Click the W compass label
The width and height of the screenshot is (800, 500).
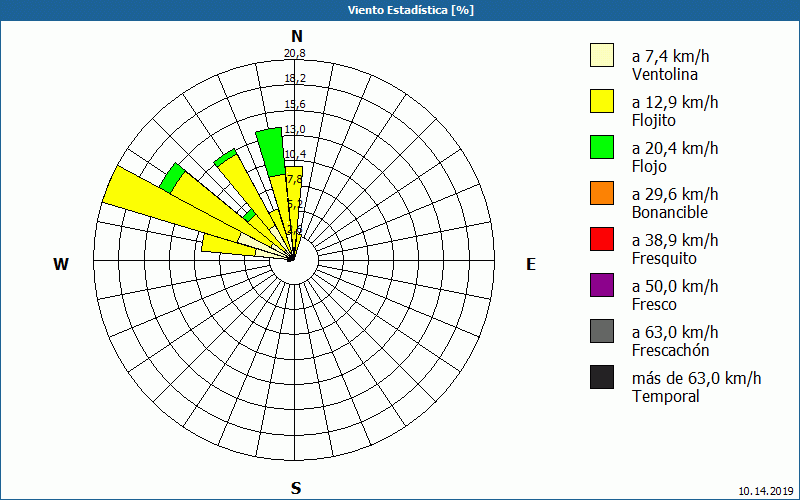coord(61,264)
